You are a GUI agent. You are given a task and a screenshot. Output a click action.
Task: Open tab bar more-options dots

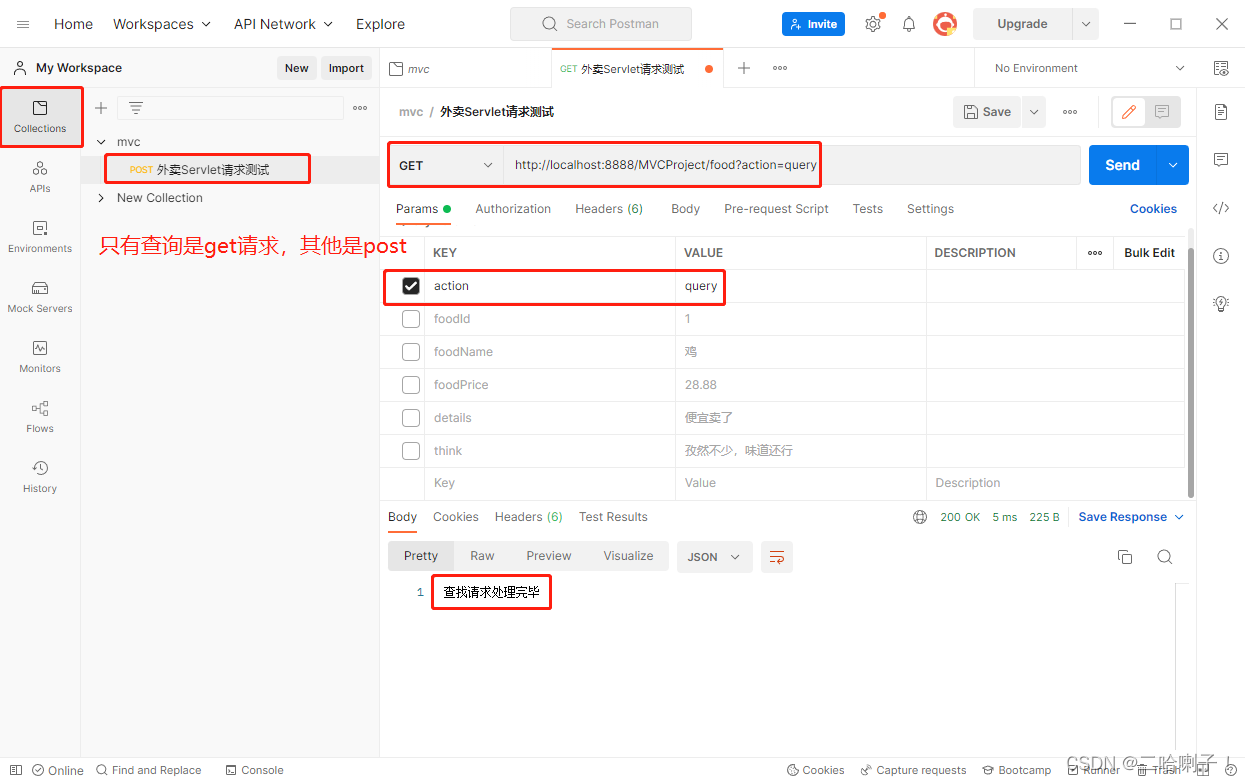tap(780, 68)
